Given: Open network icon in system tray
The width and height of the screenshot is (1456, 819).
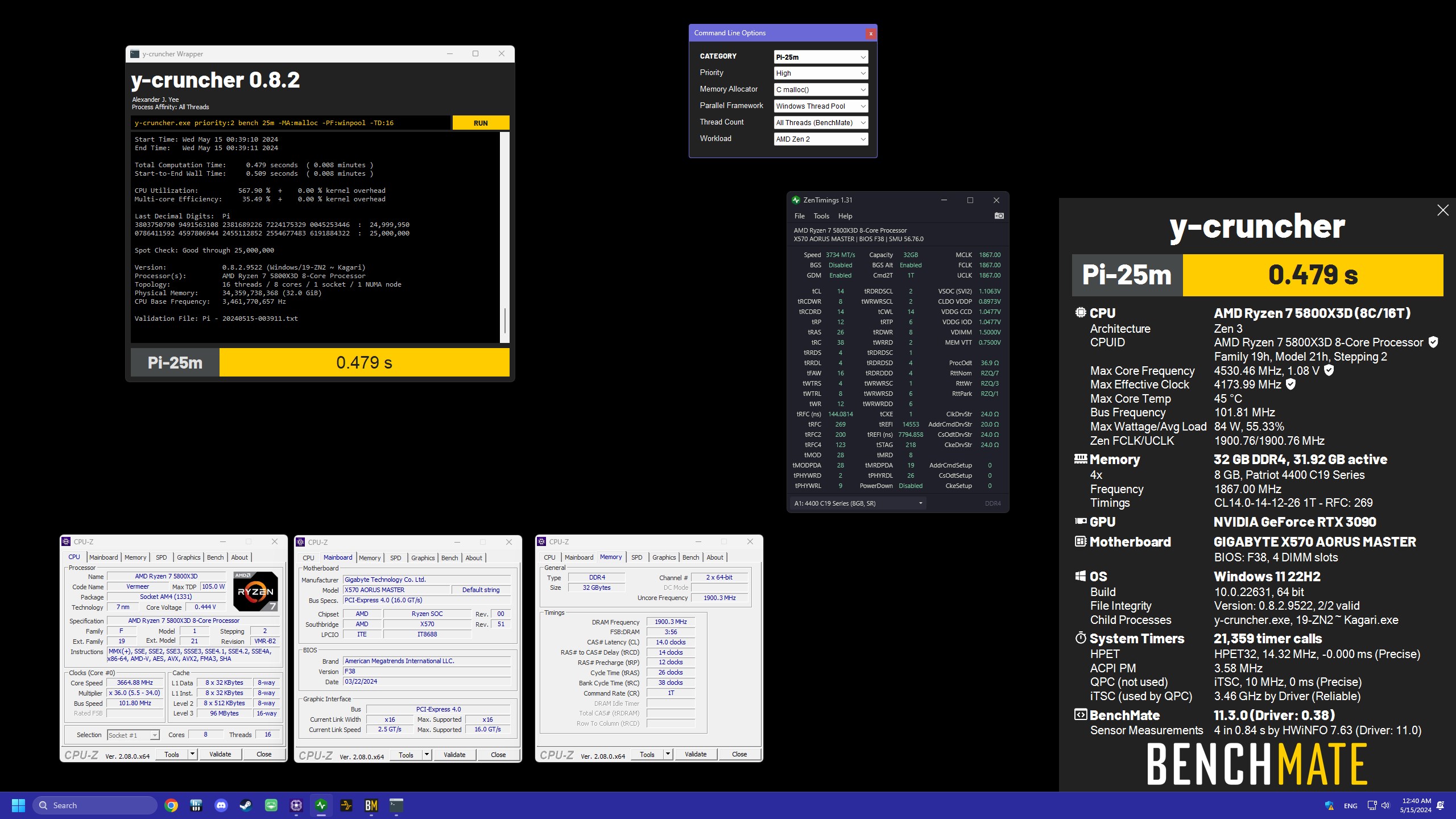Looking at the screenshot, I should (1372, 805).
